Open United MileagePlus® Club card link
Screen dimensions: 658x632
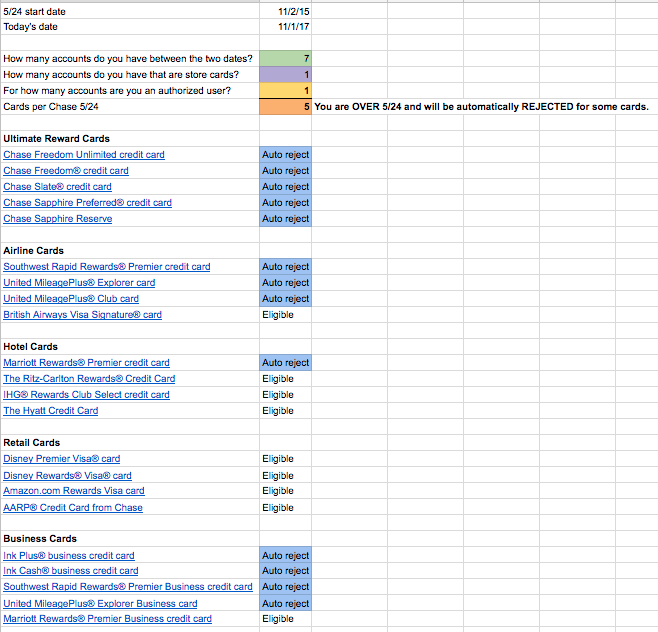pyautogui.click(x=71, y=299)
